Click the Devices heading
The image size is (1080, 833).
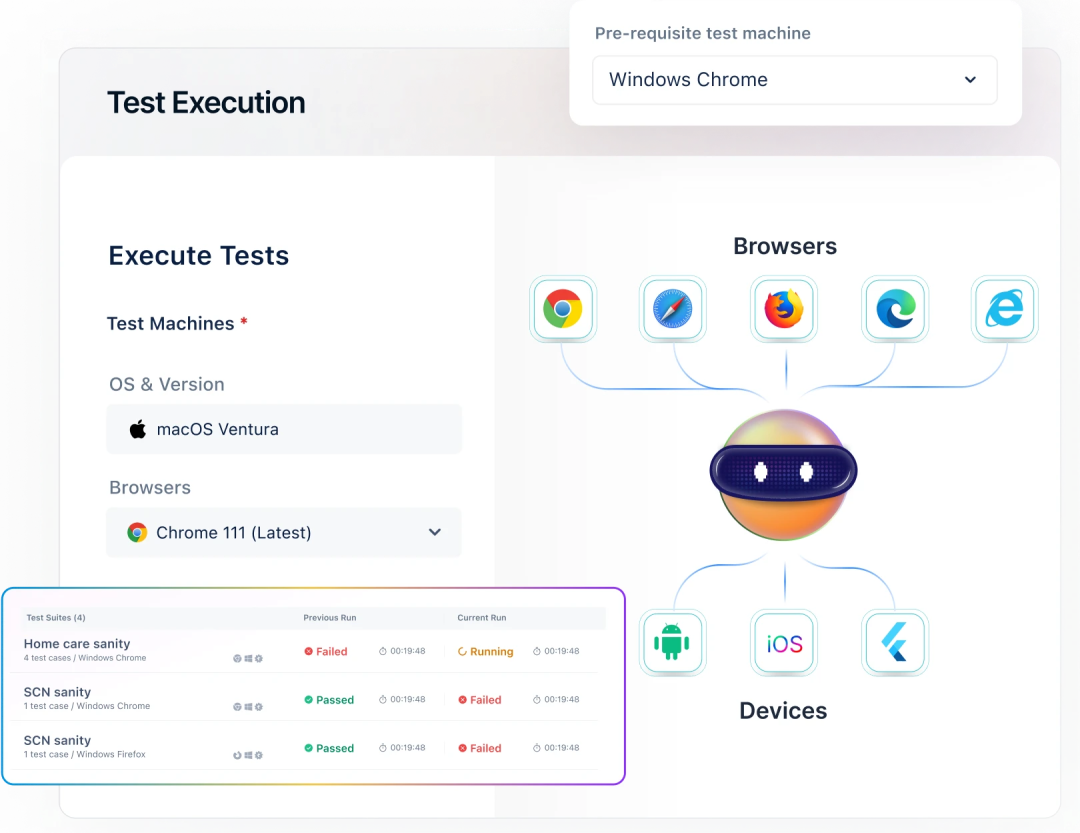coord(783,710)
